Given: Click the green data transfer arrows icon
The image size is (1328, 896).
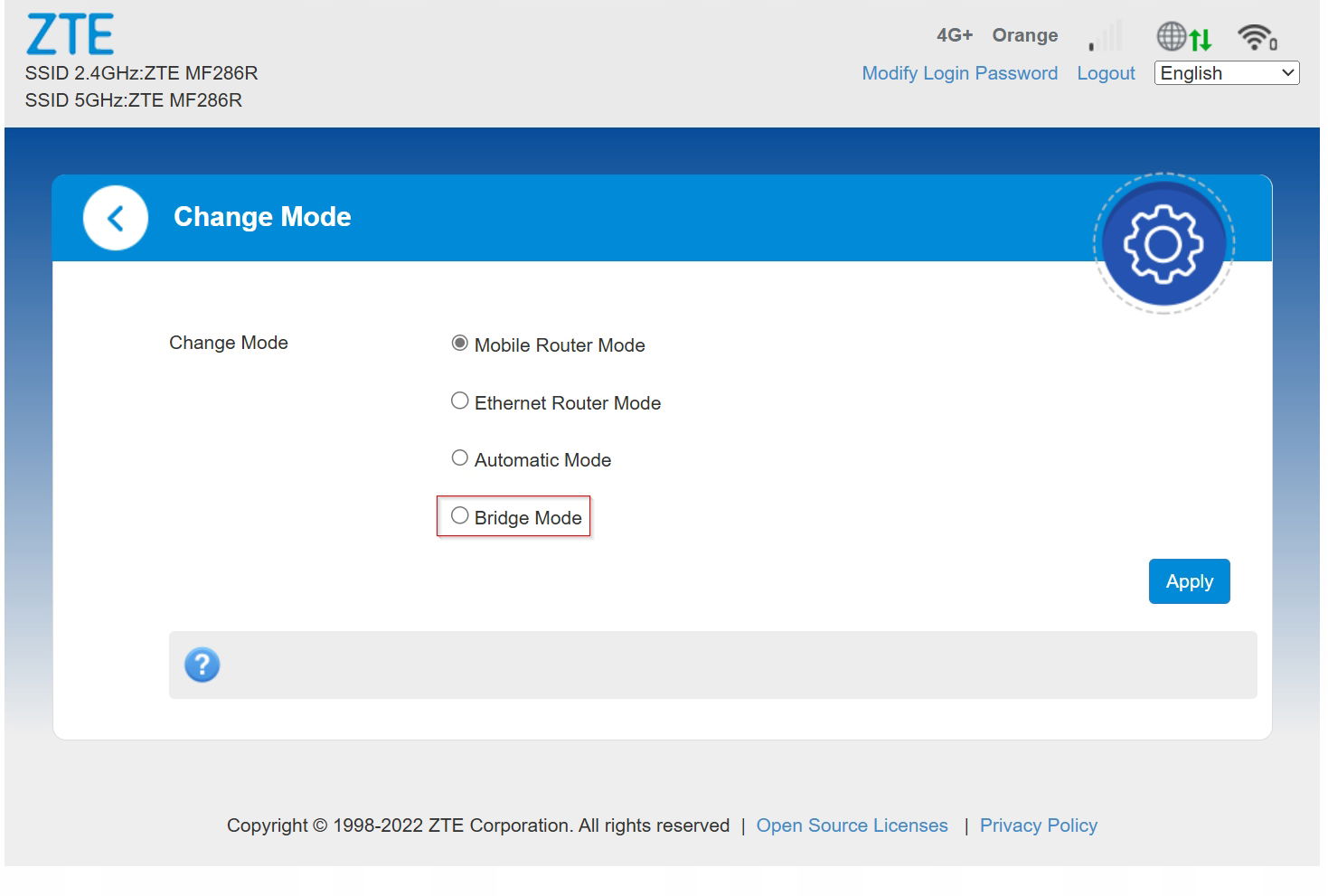Looking at the screenshot, I should click(1201, 40).
